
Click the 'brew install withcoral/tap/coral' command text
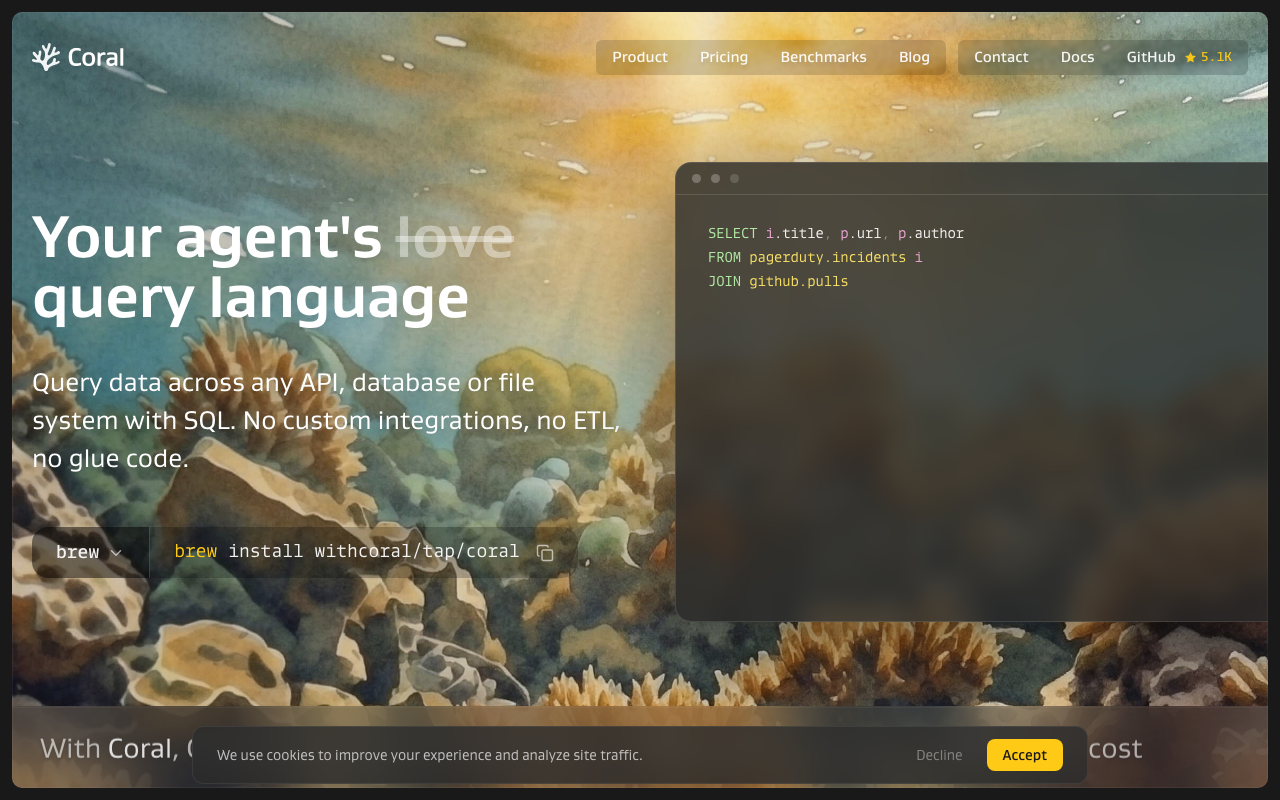point(346,551)
